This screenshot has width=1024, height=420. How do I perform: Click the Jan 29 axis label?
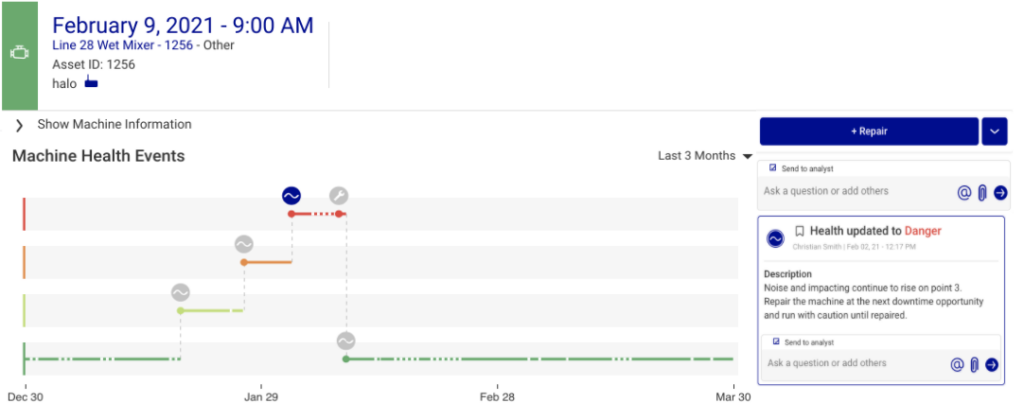pos(261,397)
